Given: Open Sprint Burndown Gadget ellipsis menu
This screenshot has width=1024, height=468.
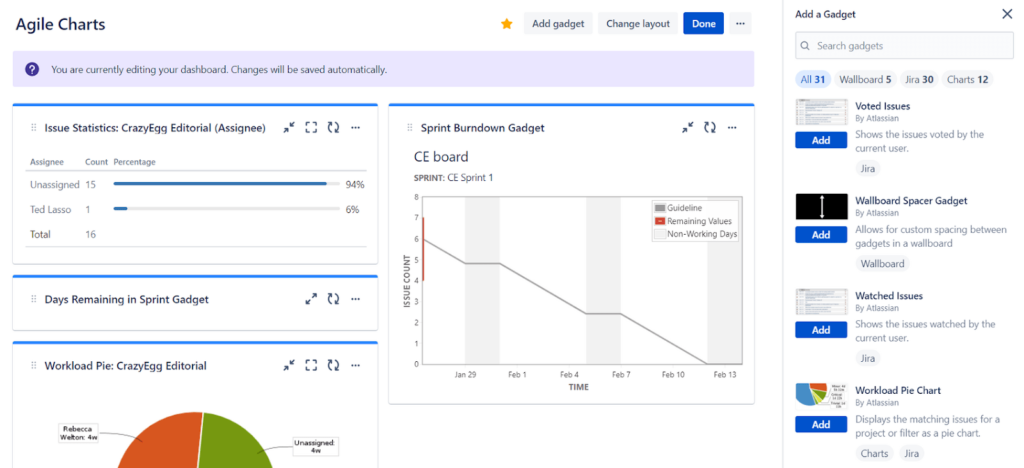Looking at the screenshot, I should click(x=732, y=128).
